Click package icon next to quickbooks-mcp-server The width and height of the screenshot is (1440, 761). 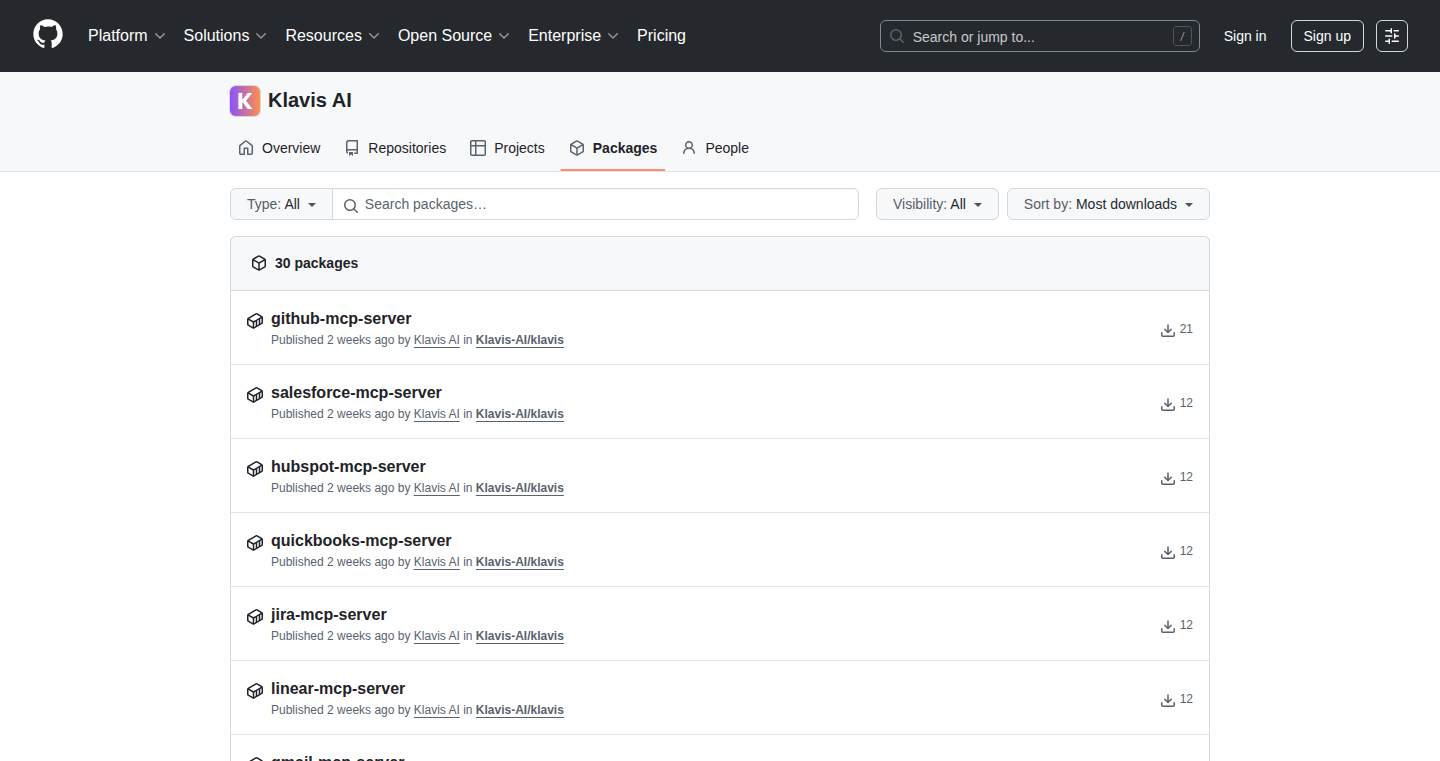pos(255,543)
